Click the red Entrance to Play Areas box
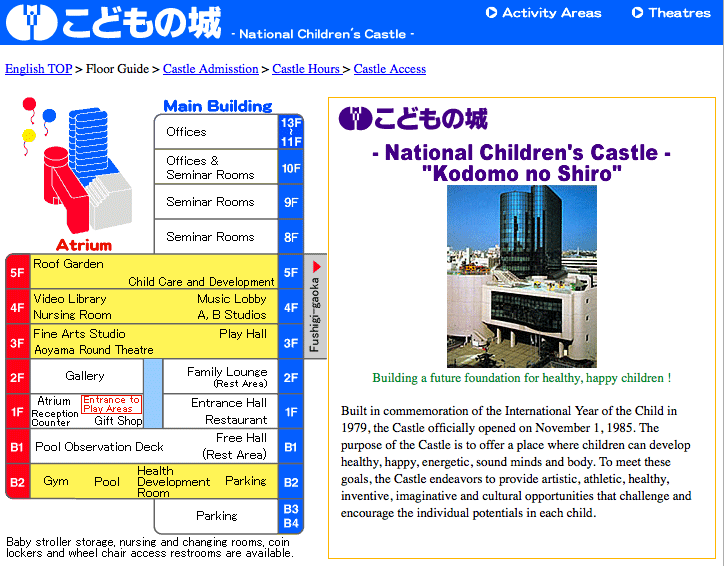Image resolution: width=724 pixels, height=566 pixels. tap(111, 404)
